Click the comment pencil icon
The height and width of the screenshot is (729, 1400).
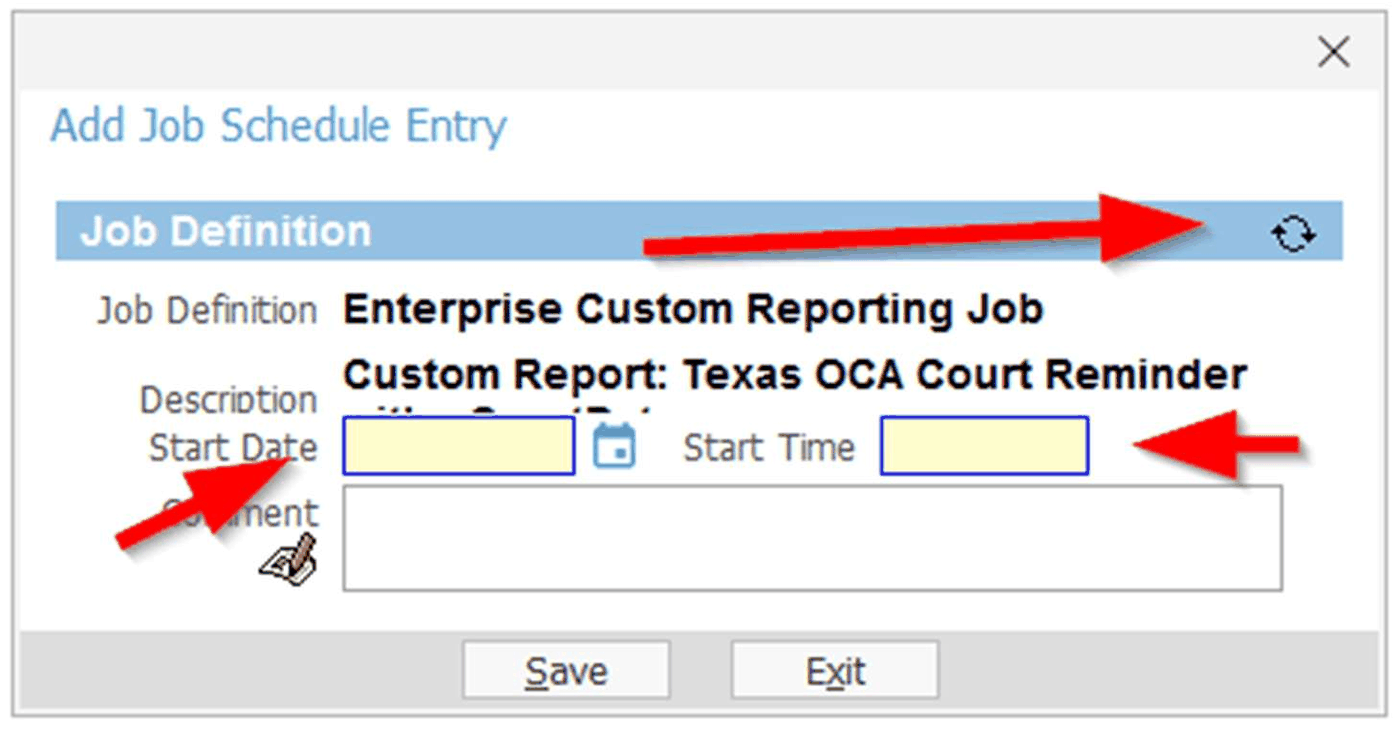coord(288,559)
